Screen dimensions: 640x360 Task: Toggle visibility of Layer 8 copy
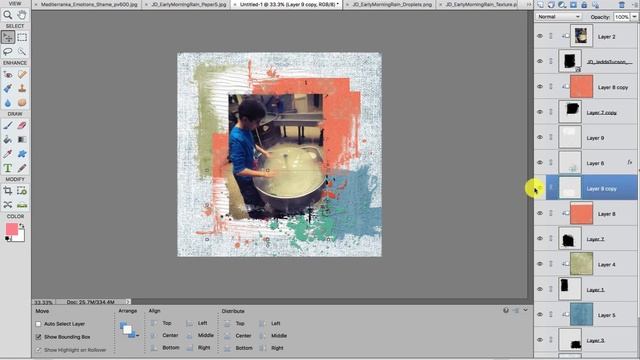540,87
